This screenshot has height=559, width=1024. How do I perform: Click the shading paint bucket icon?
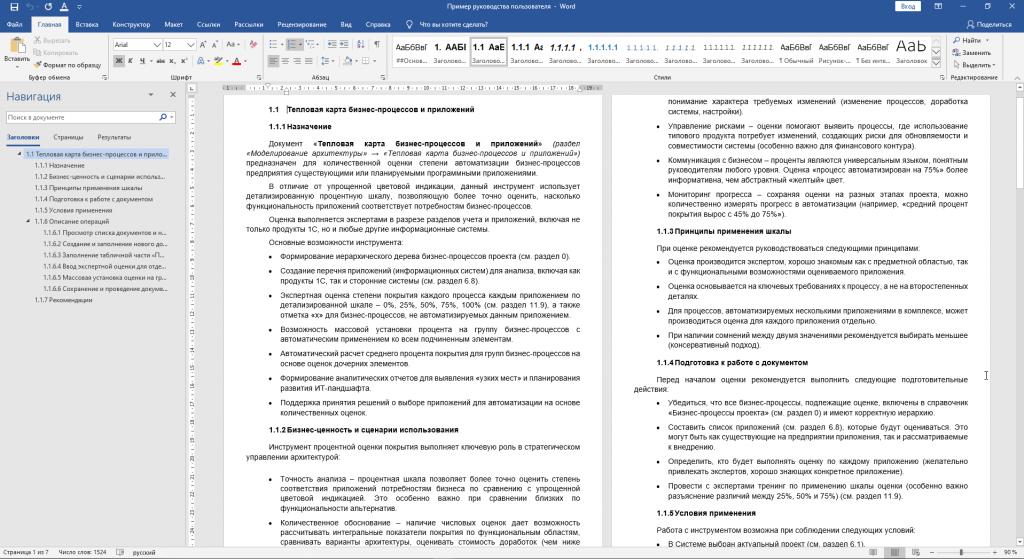coord(348,61)
